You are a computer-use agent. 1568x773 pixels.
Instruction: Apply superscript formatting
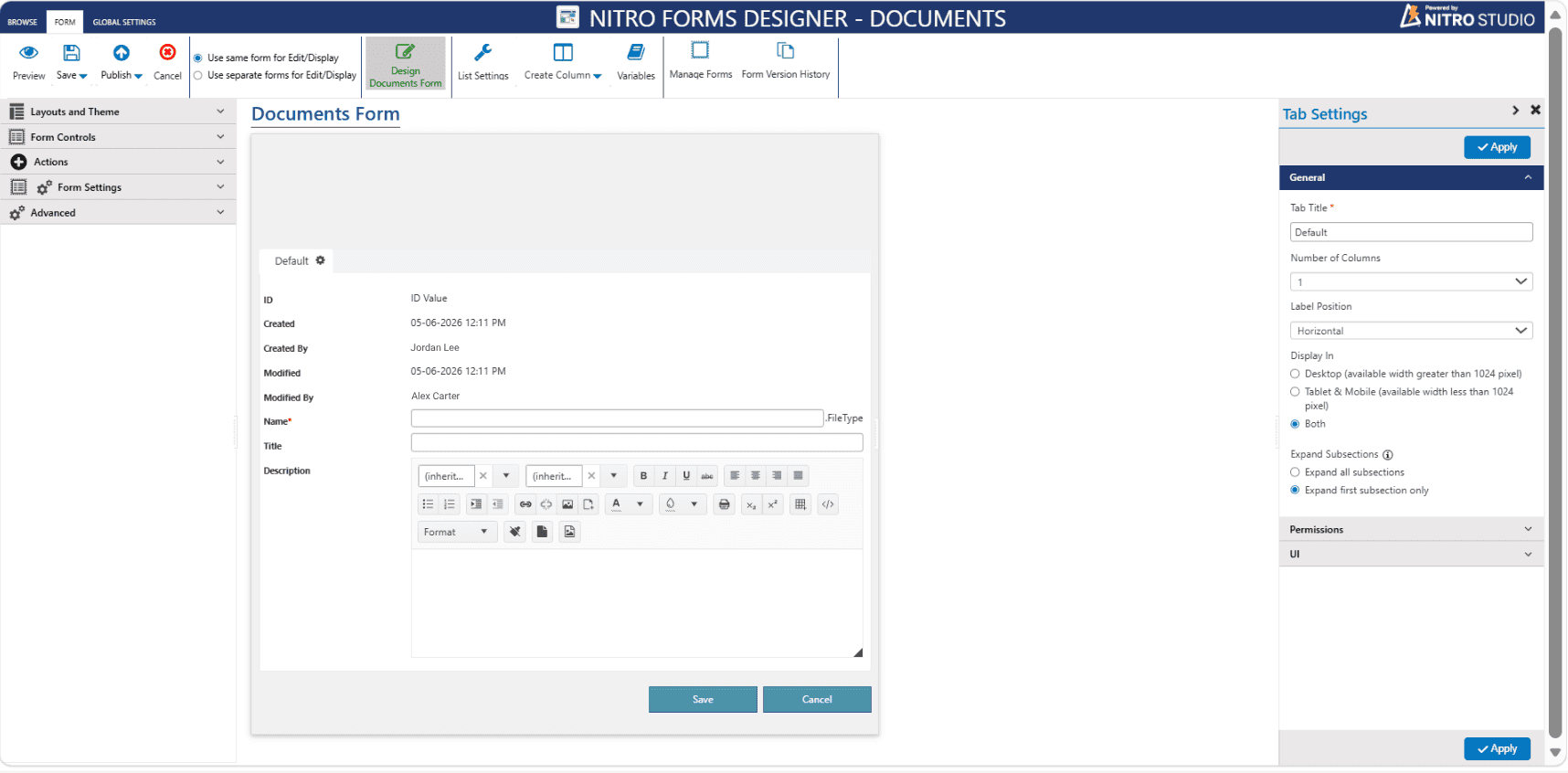pyautogui.click(x=772, y=504)
